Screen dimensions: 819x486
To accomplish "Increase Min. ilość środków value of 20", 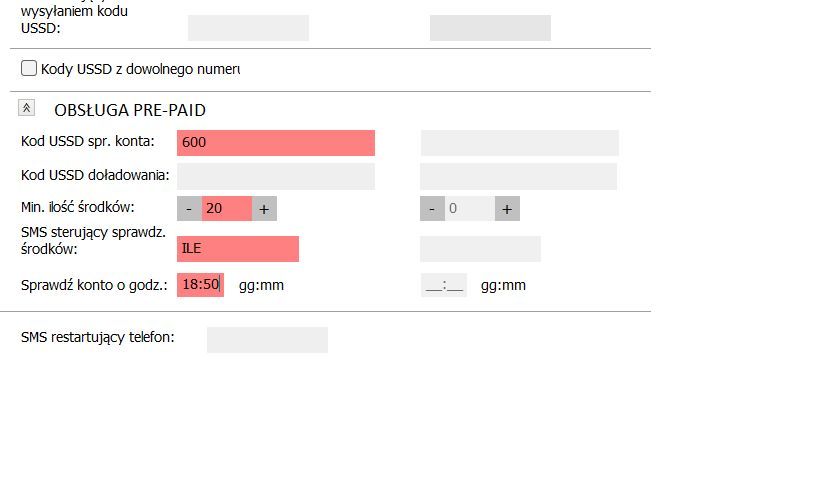I will (x=264, y=209).
